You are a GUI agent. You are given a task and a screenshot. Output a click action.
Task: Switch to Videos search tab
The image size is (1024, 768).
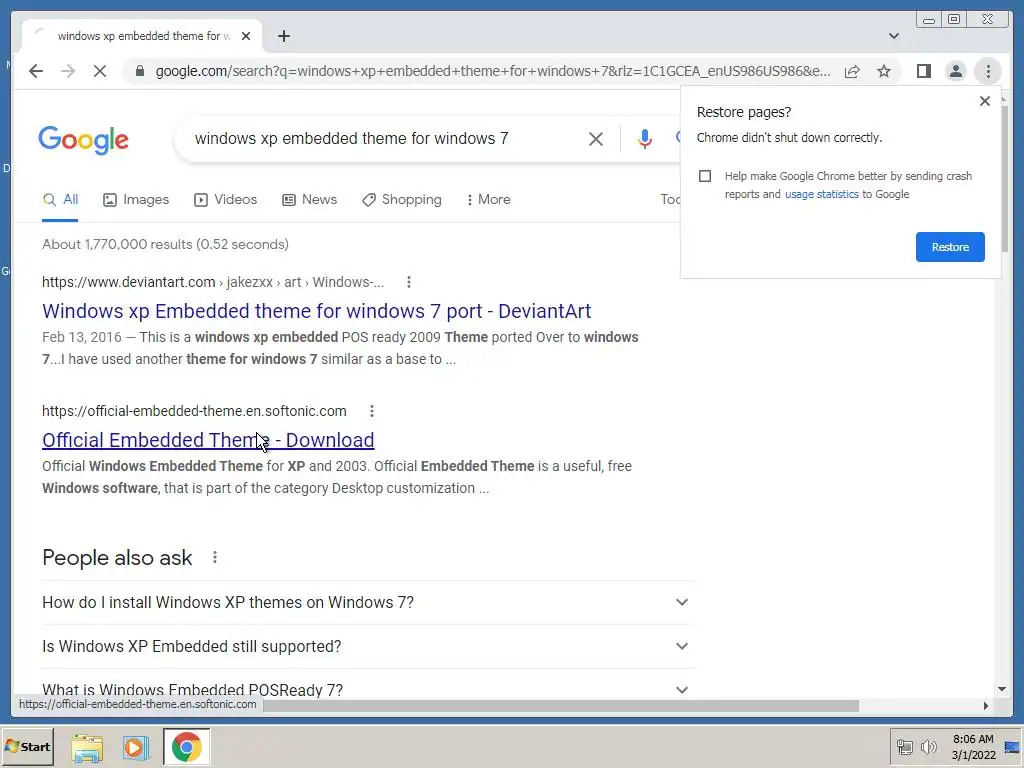point(225,200)
